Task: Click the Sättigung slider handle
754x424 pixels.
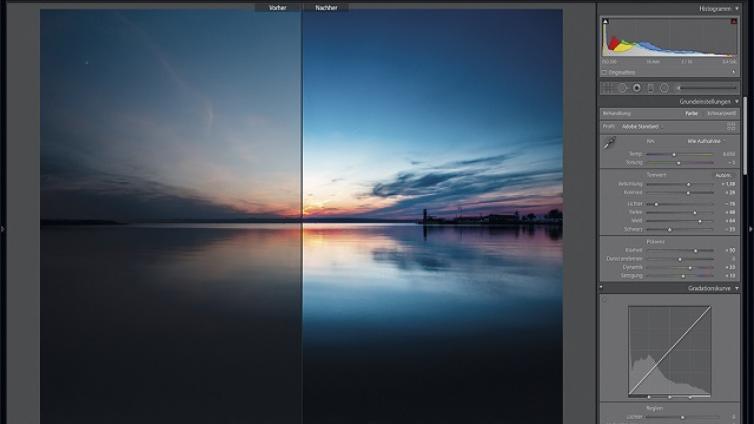Action: 683,276
